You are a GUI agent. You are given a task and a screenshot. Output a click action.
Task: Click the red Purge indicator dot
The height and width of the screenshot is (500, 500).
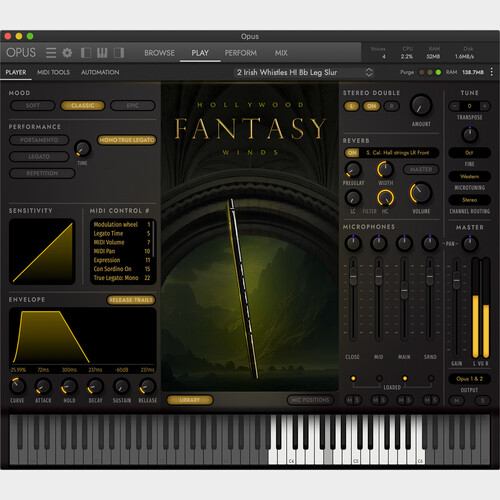[x=422, y=72]
